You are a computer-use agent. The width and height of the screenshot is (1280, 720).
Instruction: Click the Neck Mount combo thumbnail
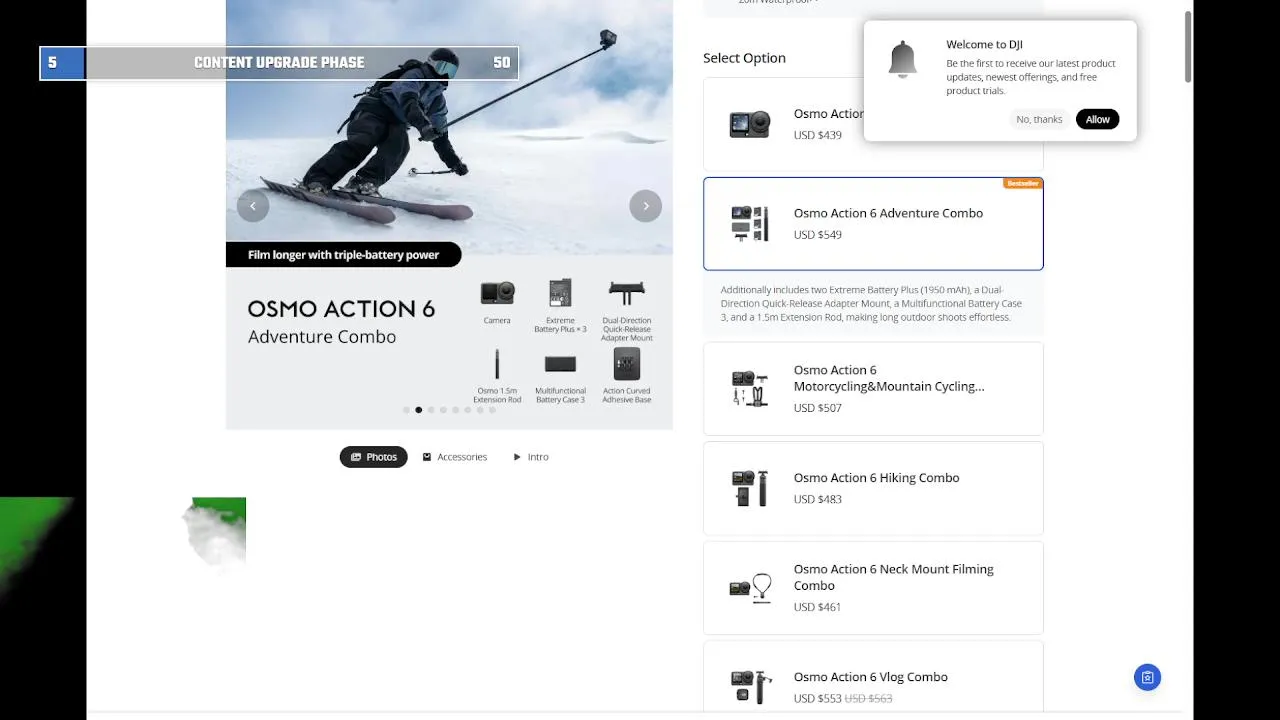750,588
